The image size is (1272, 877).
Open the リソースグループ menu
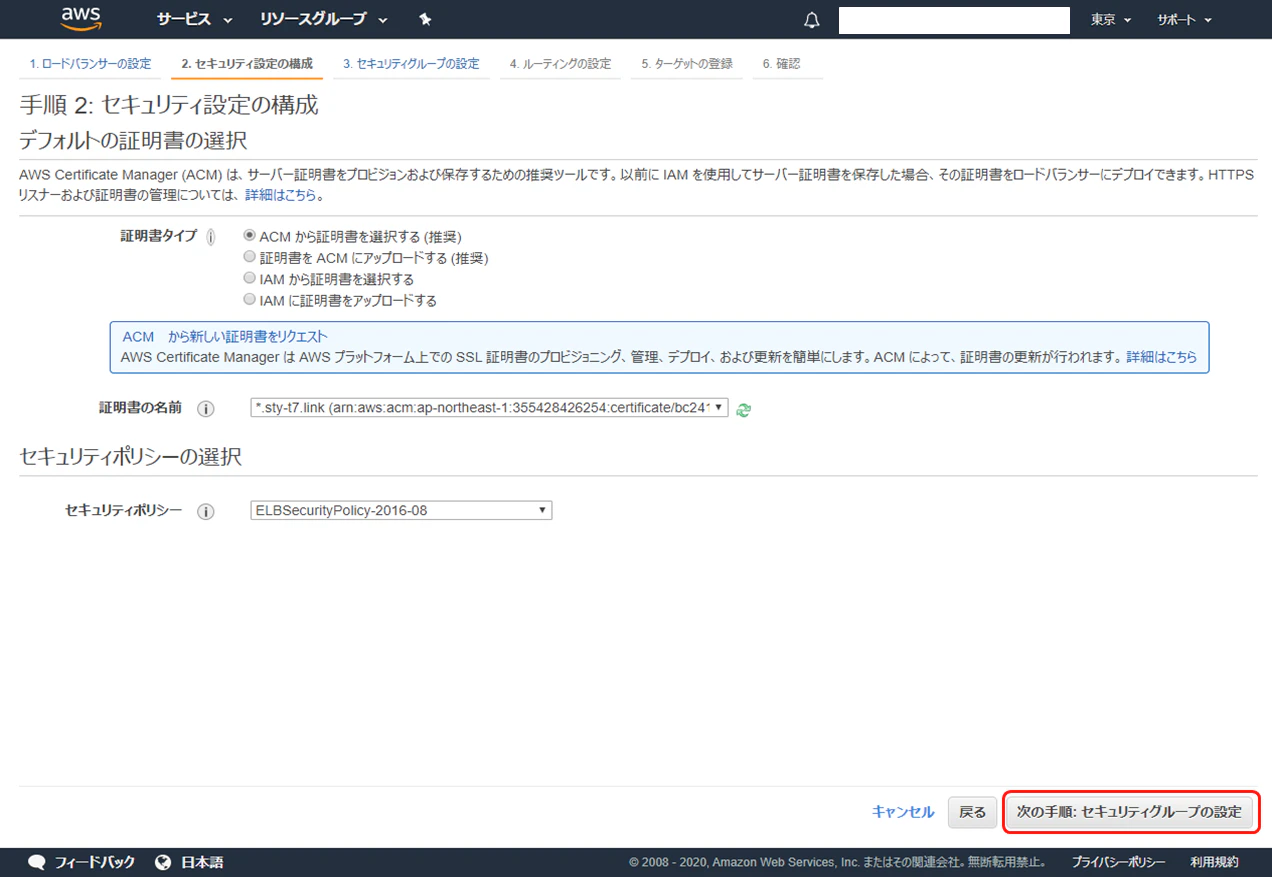[x=325, y=20]
